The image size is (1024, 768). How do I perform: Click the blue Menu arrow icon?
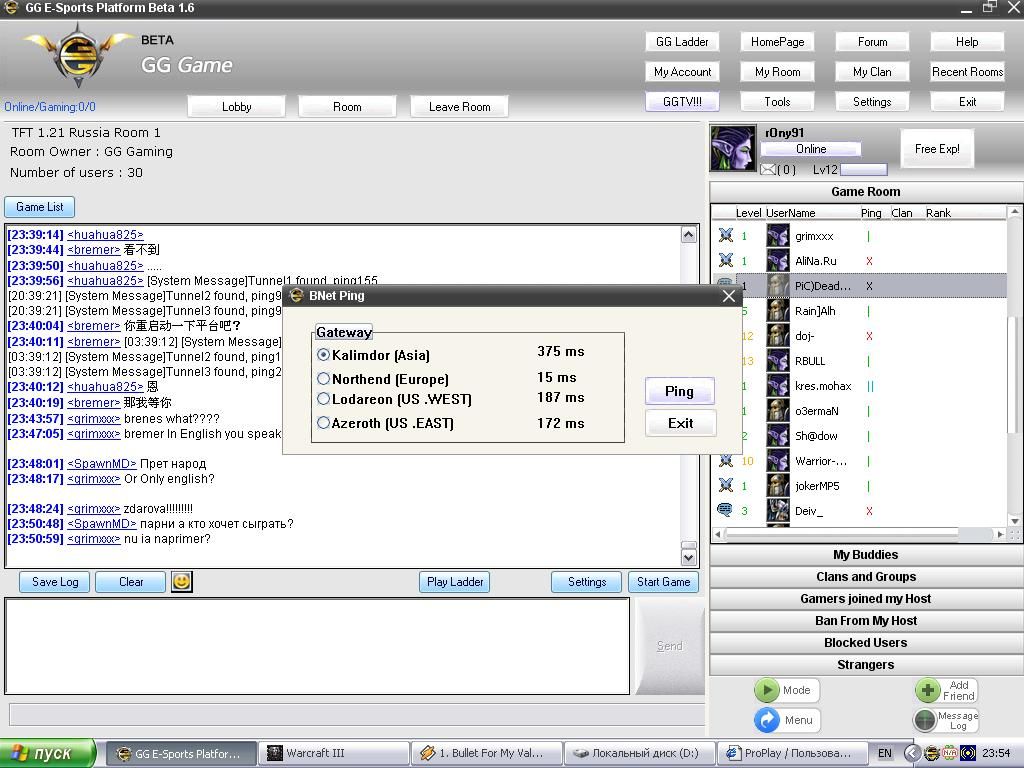pos(767,720)
